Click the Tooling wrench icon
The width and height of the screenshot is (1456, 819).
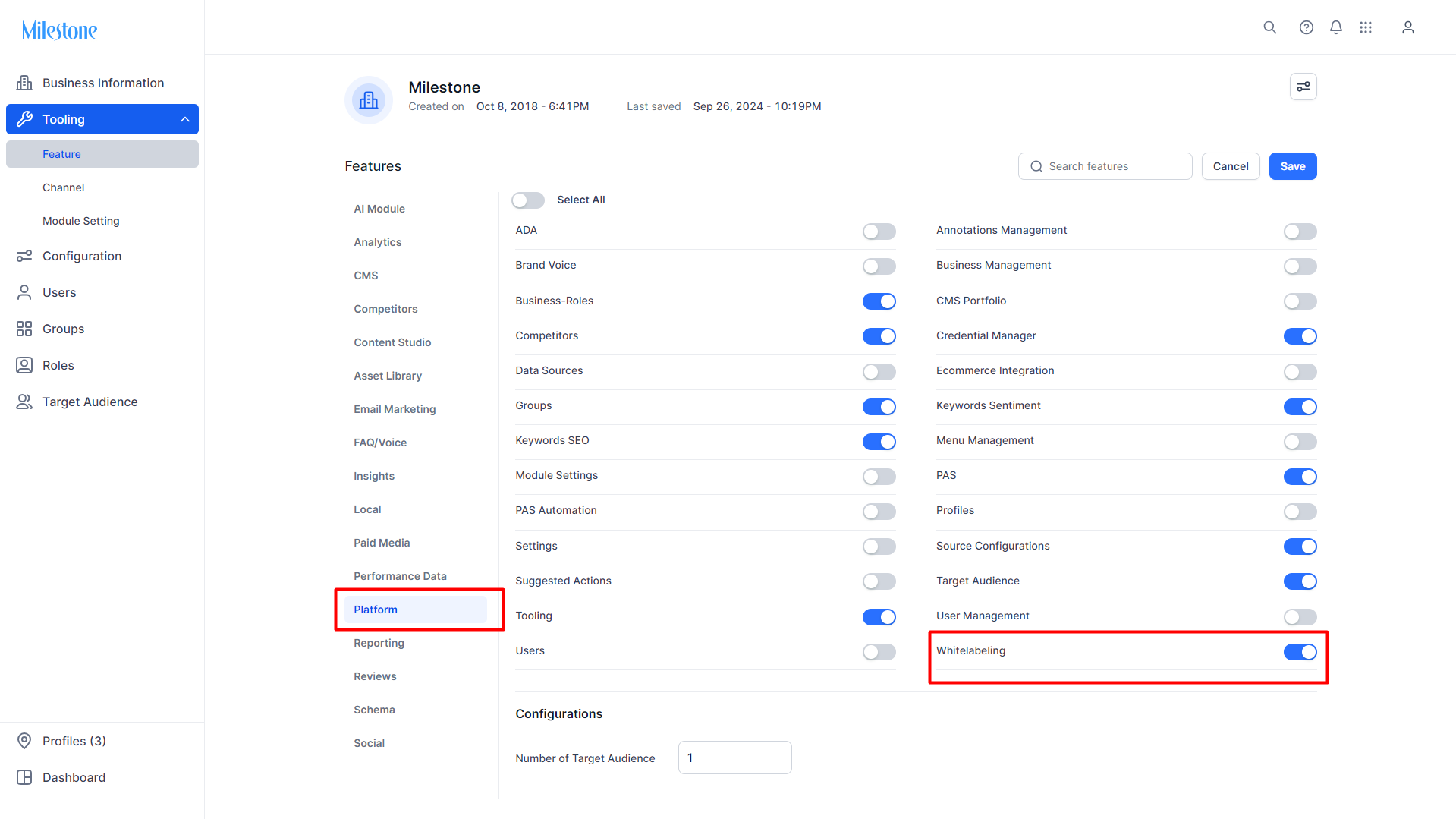click(x=24, y=119)
